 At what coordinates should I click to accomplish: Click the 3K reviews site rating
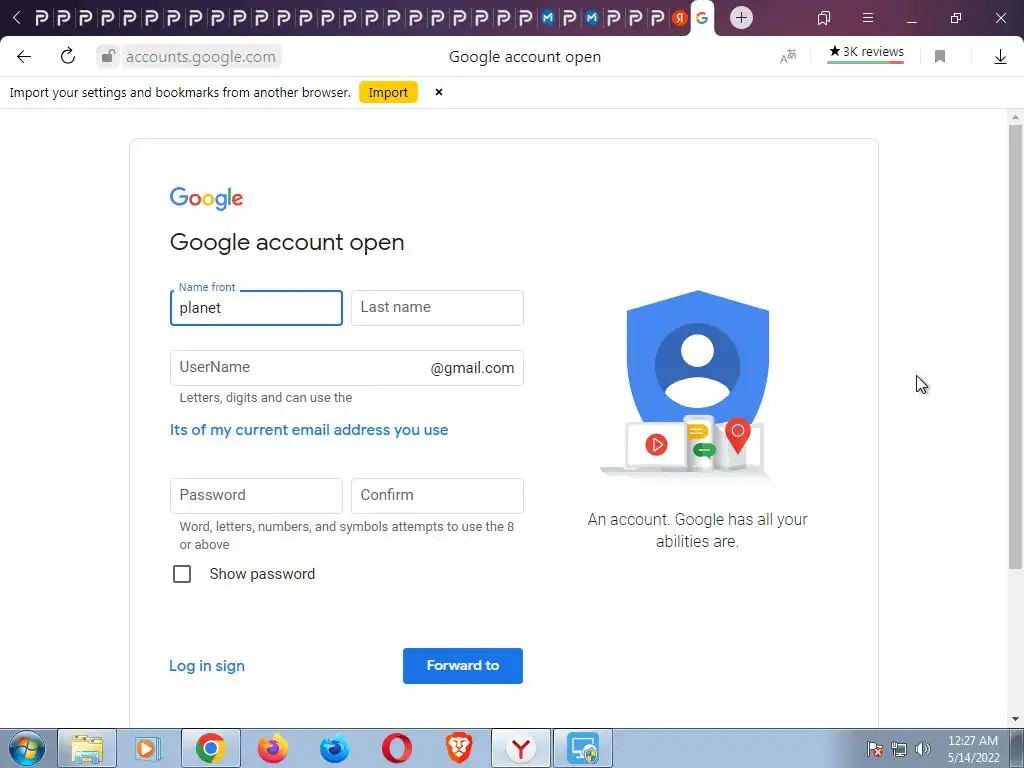point(866,52)
